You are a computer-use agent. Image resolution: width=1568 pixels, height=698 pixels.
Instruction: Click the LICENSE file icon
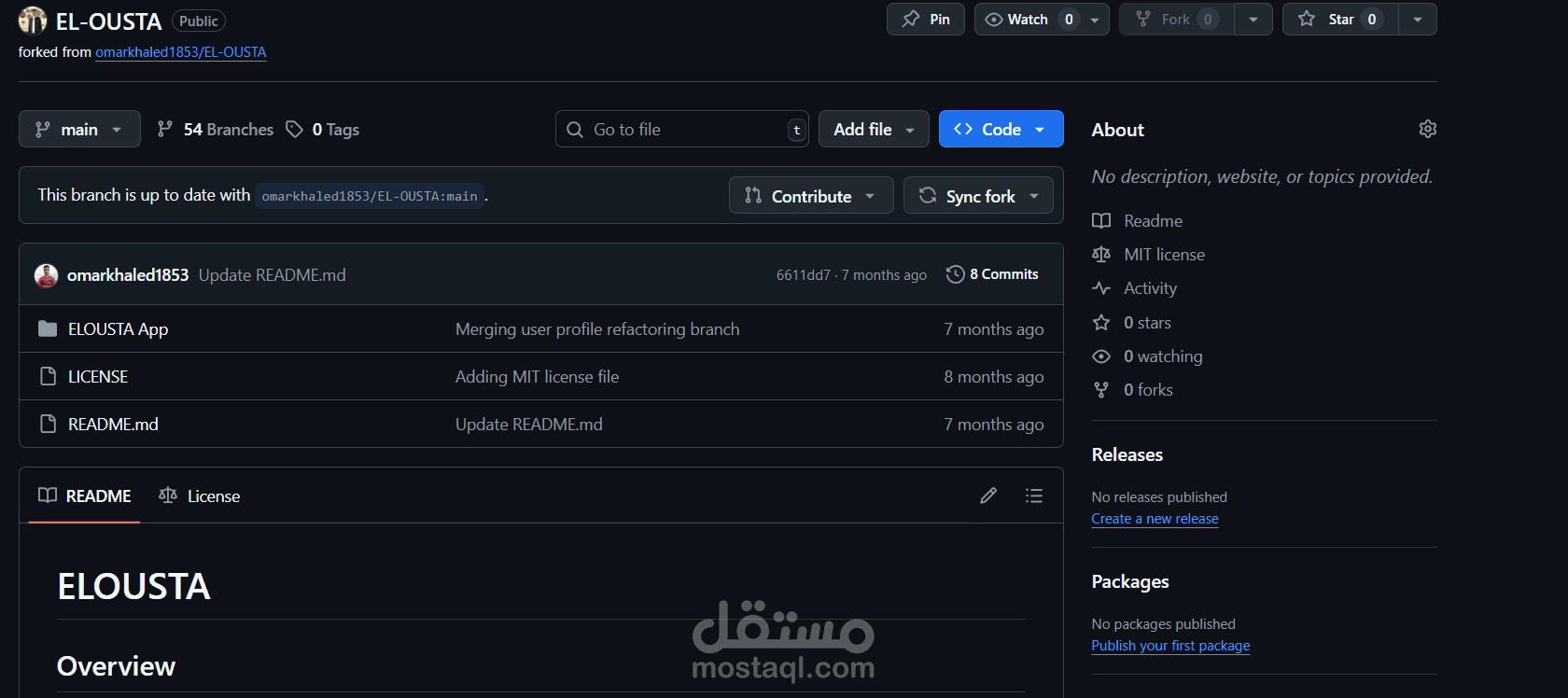click(x=48, y=376)
